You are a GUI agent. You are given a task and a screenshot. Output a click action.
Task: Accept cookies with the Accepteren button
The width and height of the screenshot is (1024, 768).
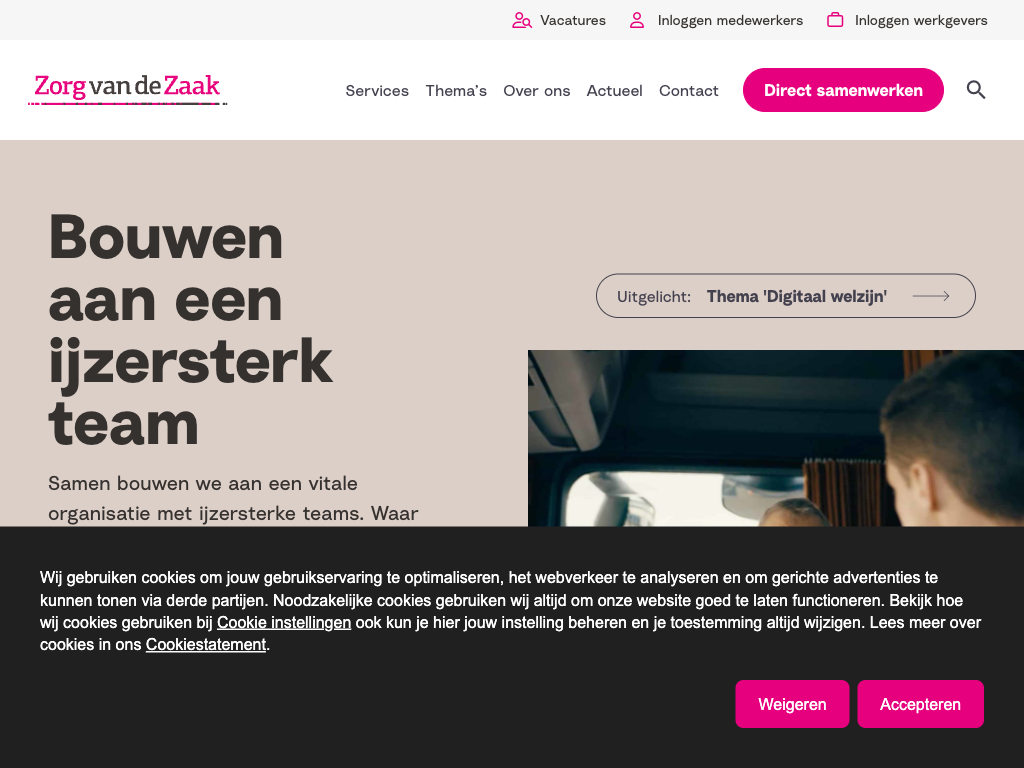920,704
